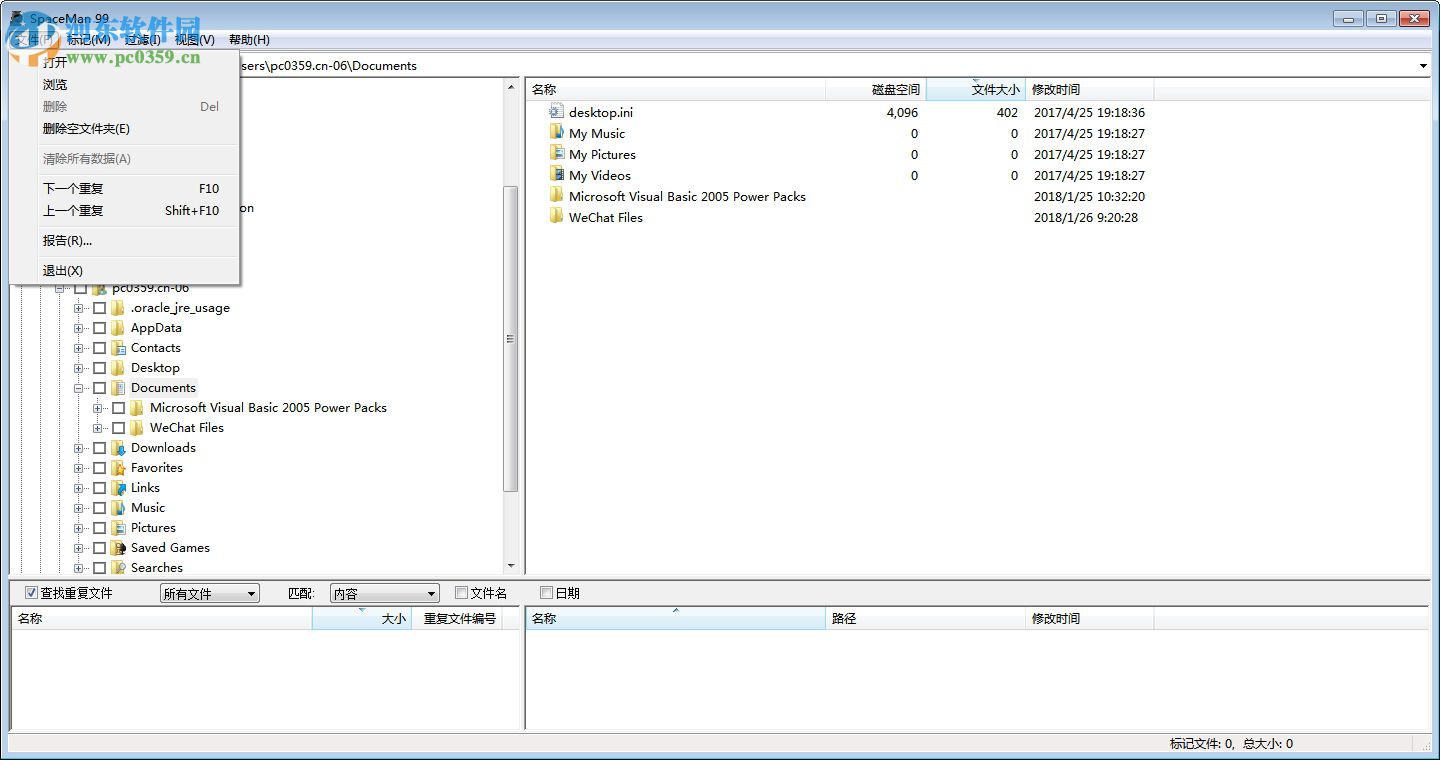The width and height of the screenshot is (1440, 760).
Task: Click the Saved Games folder icon
Action: pyautogui.click(x=118, y=548)
